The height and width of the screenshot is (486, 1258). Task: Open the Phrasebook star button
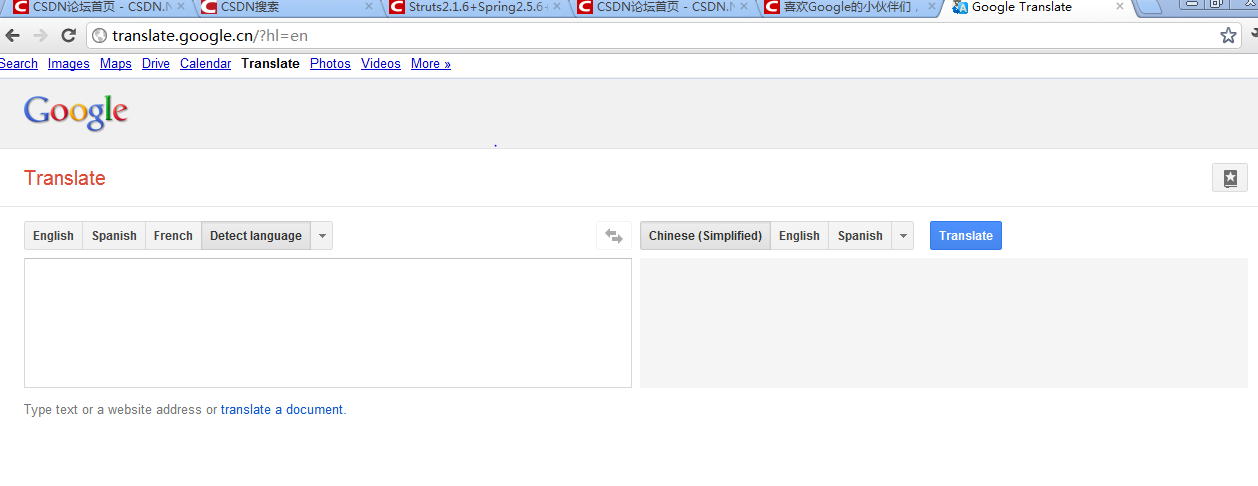click(x=1230, y=178)
